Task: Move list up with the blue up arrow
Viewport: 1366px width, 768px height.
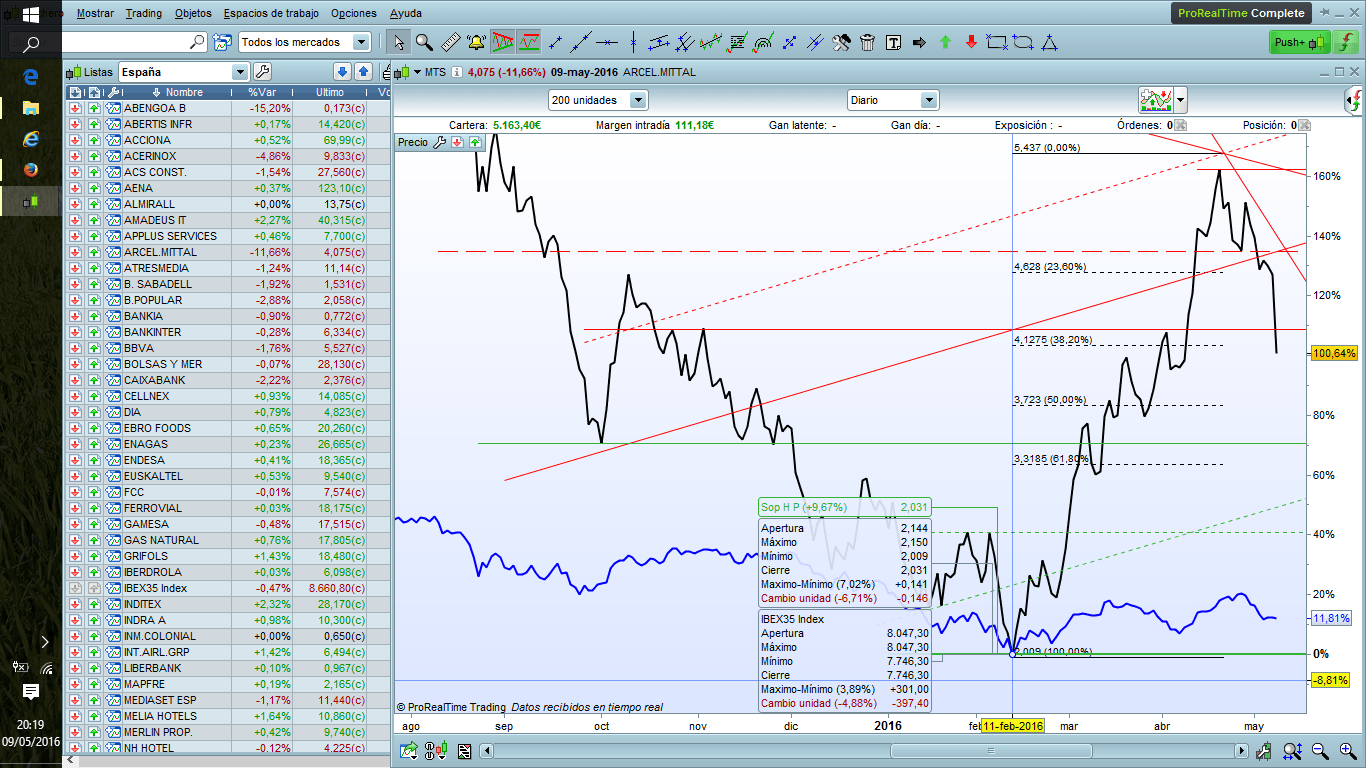Action: 364,71
